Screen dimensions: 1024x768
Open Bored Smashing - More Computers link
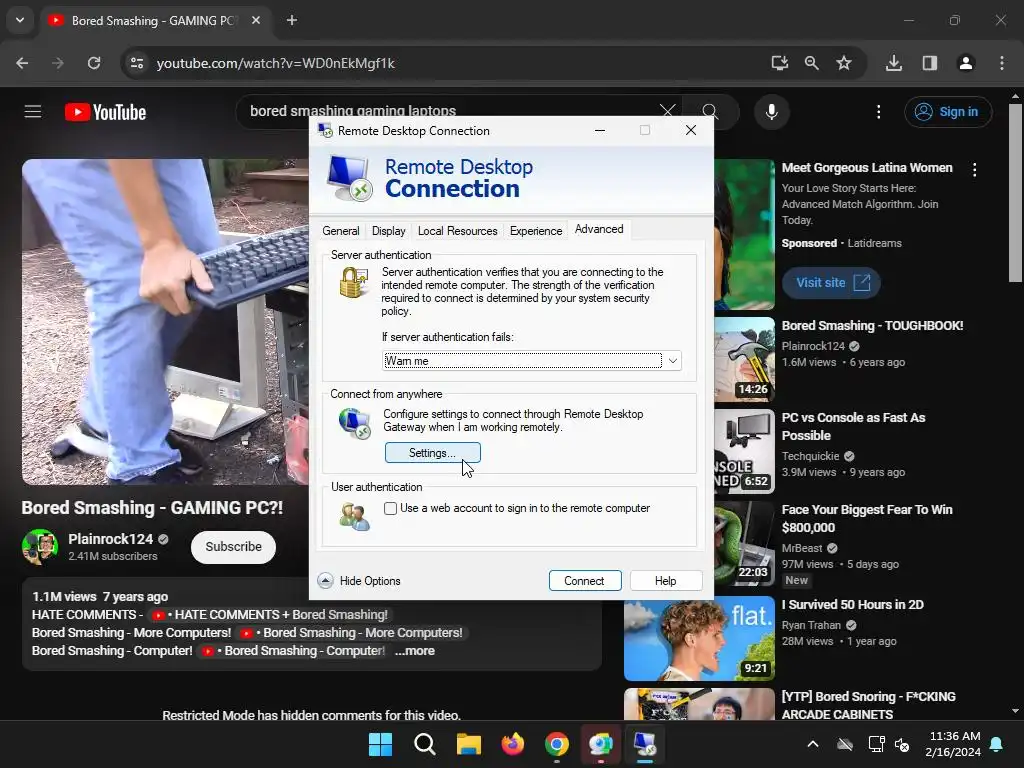click(351, 633)
